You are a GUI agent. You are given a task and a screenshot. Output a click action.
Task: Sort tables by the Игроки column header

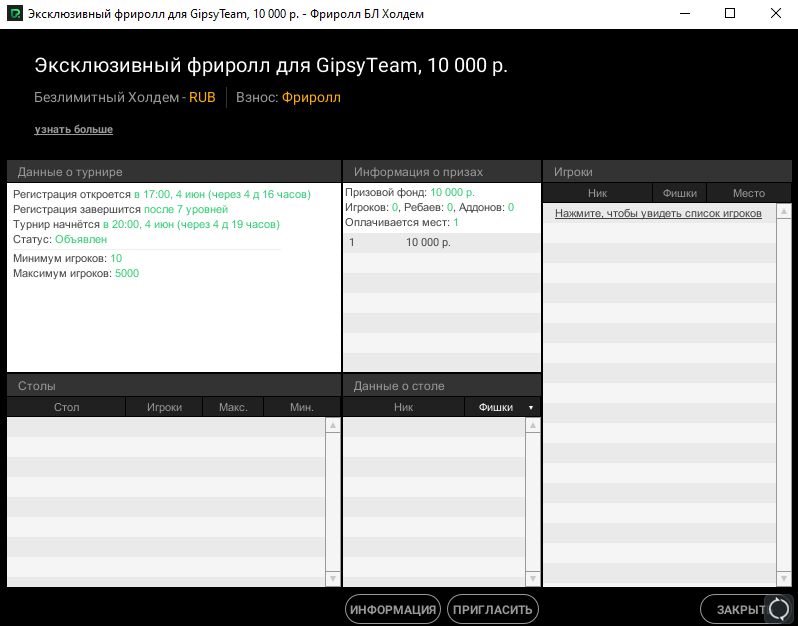(x=164, y=407)
